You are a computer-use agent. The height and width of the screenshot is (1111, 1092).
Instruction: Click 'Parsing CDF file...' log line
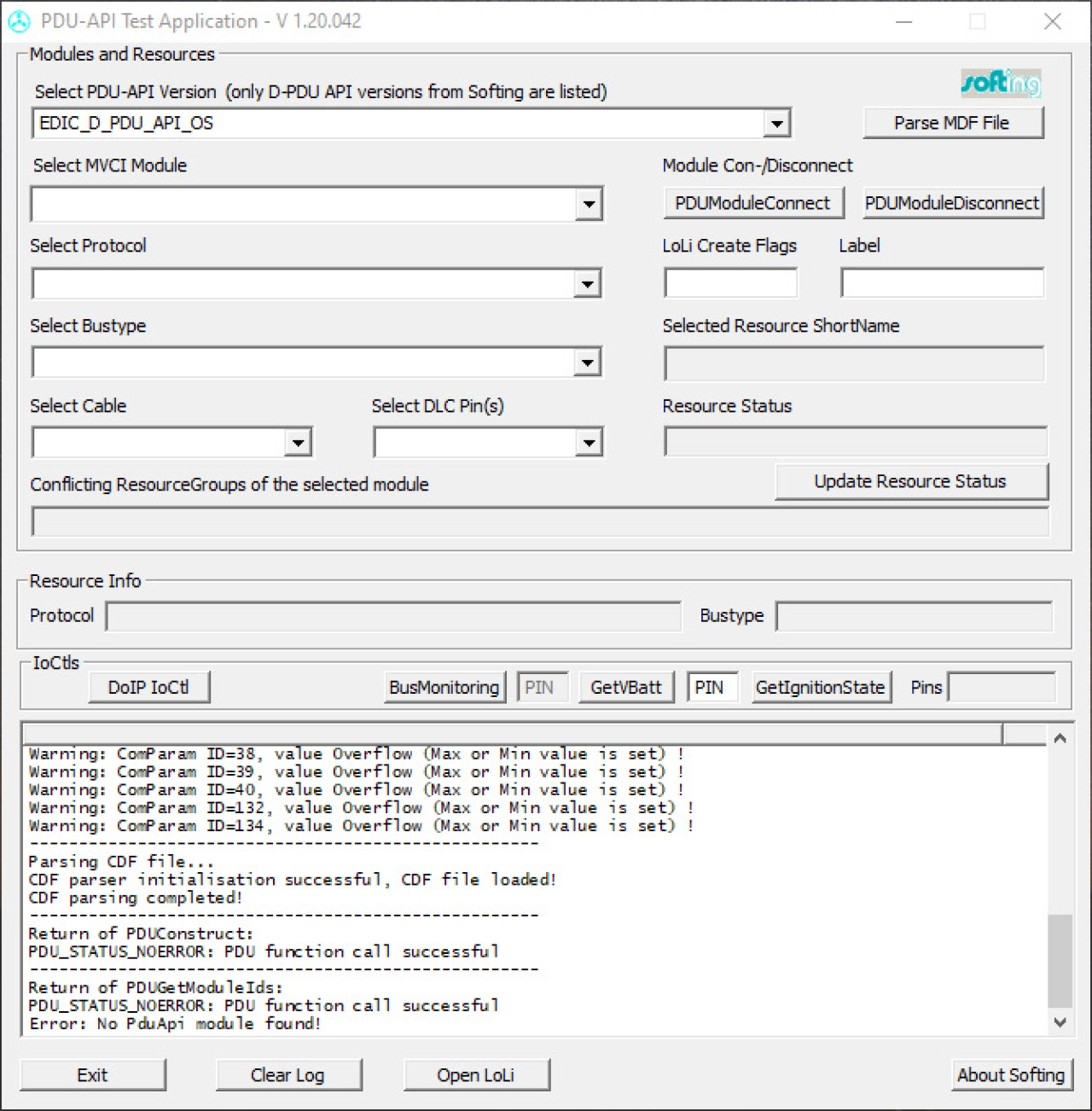point(121,862)
